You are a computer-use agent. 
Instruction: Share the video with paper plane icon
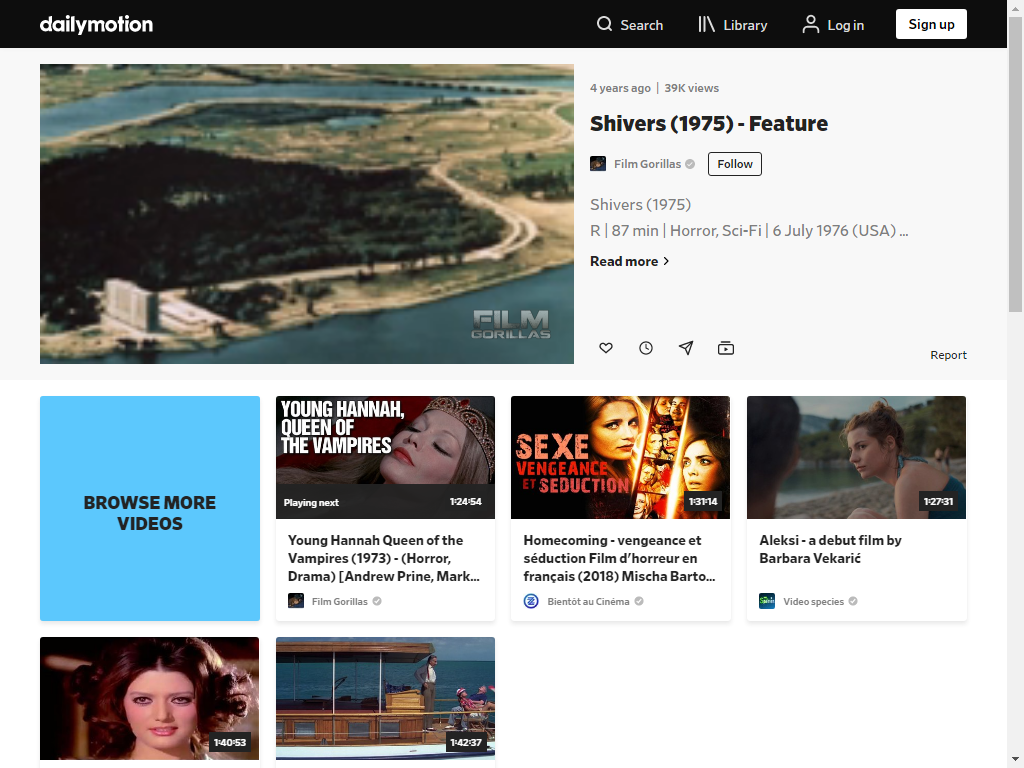686,348
